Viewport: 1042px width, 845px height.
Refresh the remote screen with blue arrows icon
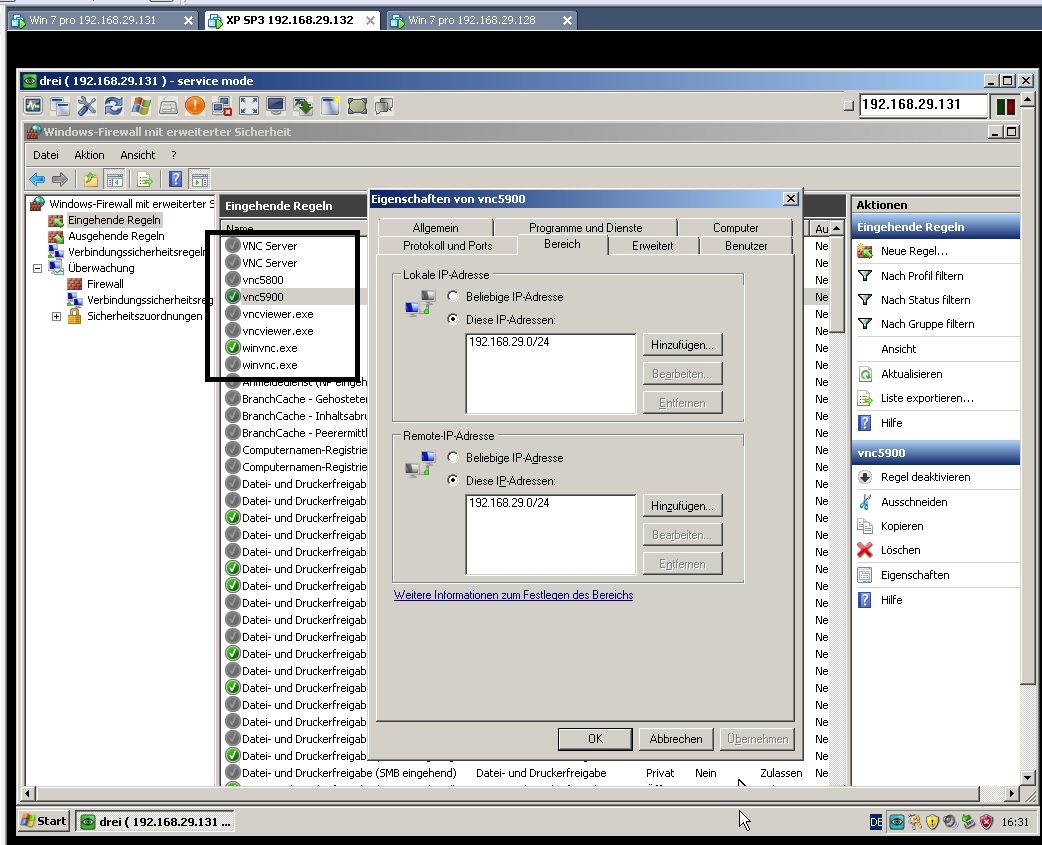pos(114,106)
